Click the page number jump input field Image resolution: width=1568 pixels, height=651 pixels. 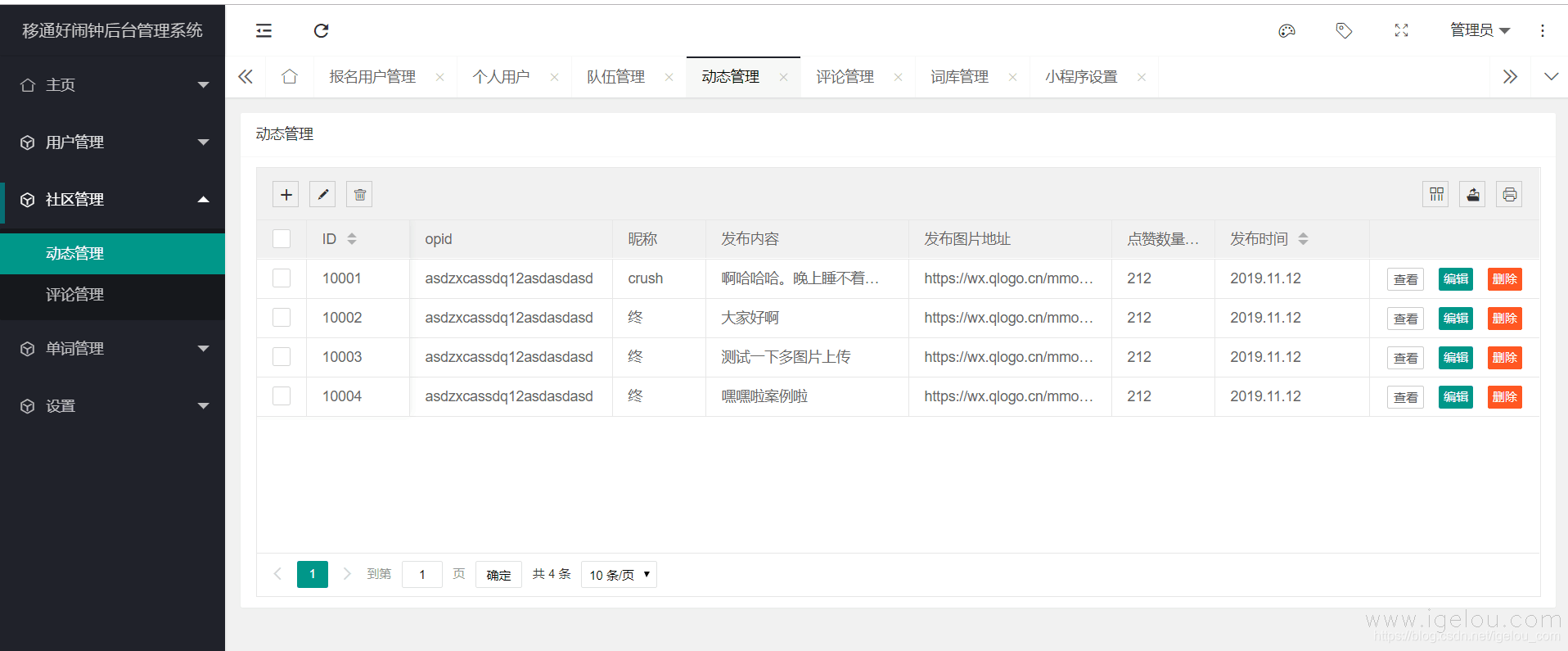click(x=422, y=574)
